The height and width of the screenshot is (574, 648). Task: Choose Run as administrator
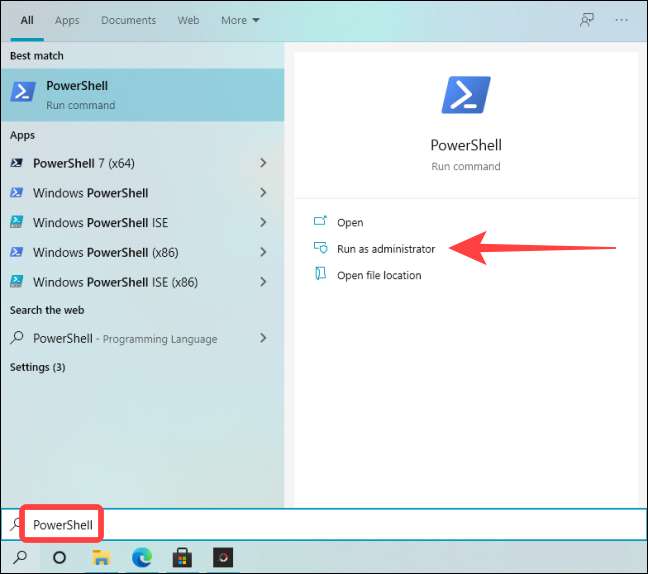(x=386, y=249)
